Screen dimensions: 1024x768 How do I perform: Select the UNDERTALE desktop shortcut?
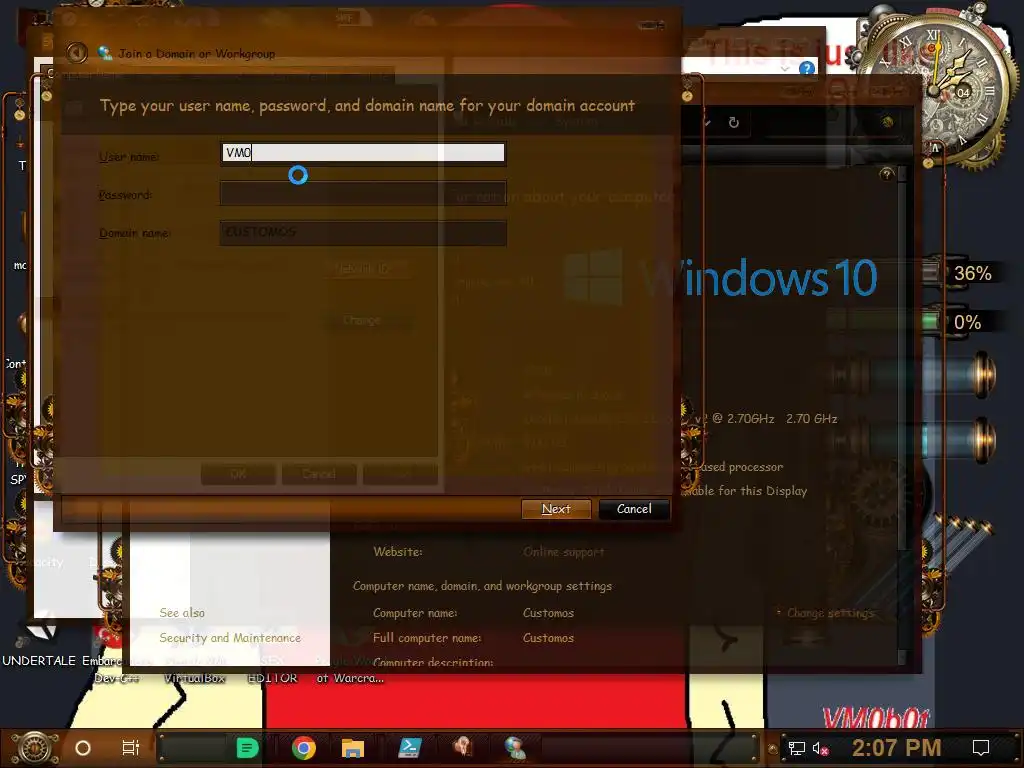click(39, 645)
